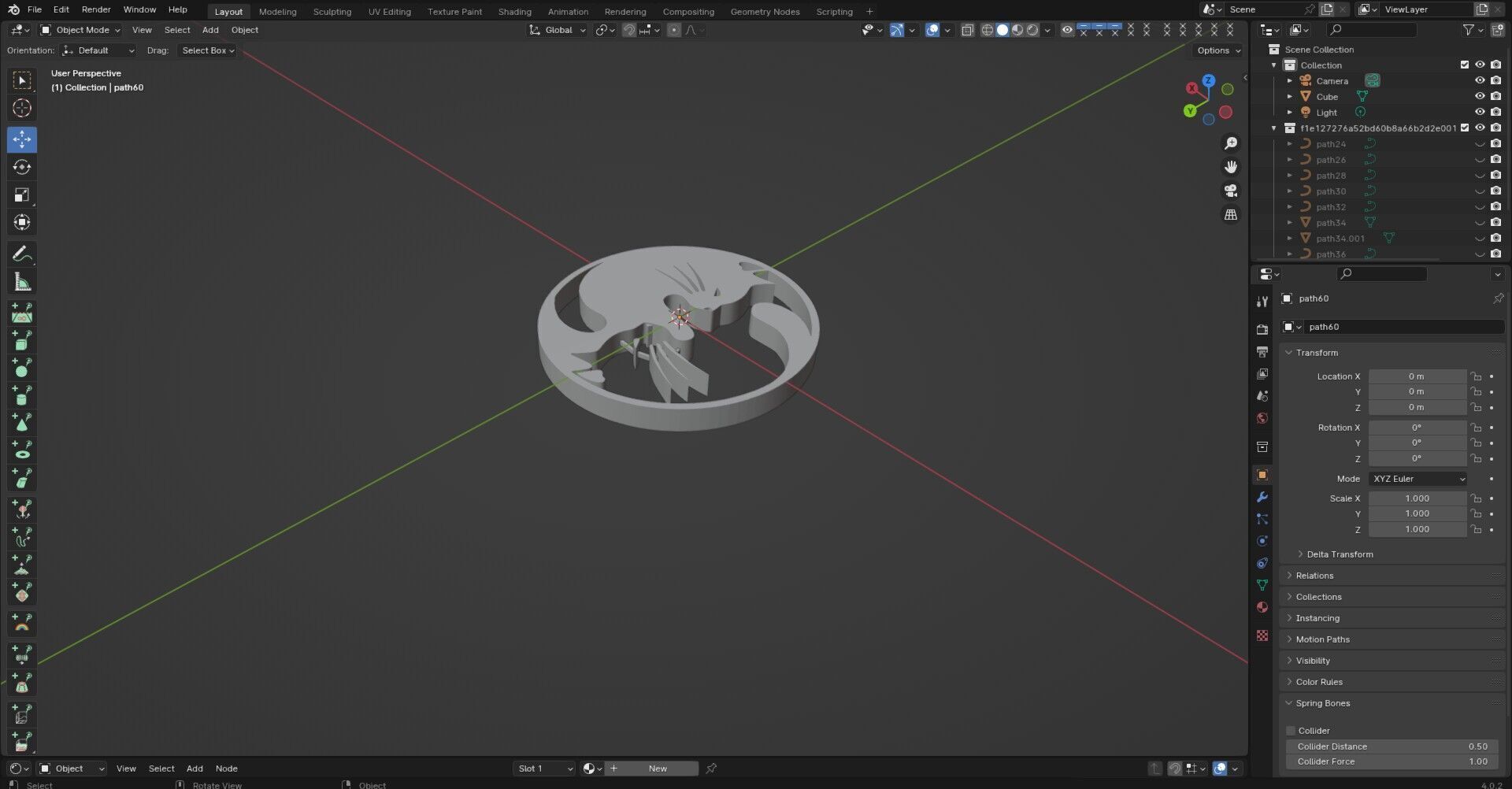The image size is (1512, 789).
Task: Select the Annotate tool
Action: 22,254
